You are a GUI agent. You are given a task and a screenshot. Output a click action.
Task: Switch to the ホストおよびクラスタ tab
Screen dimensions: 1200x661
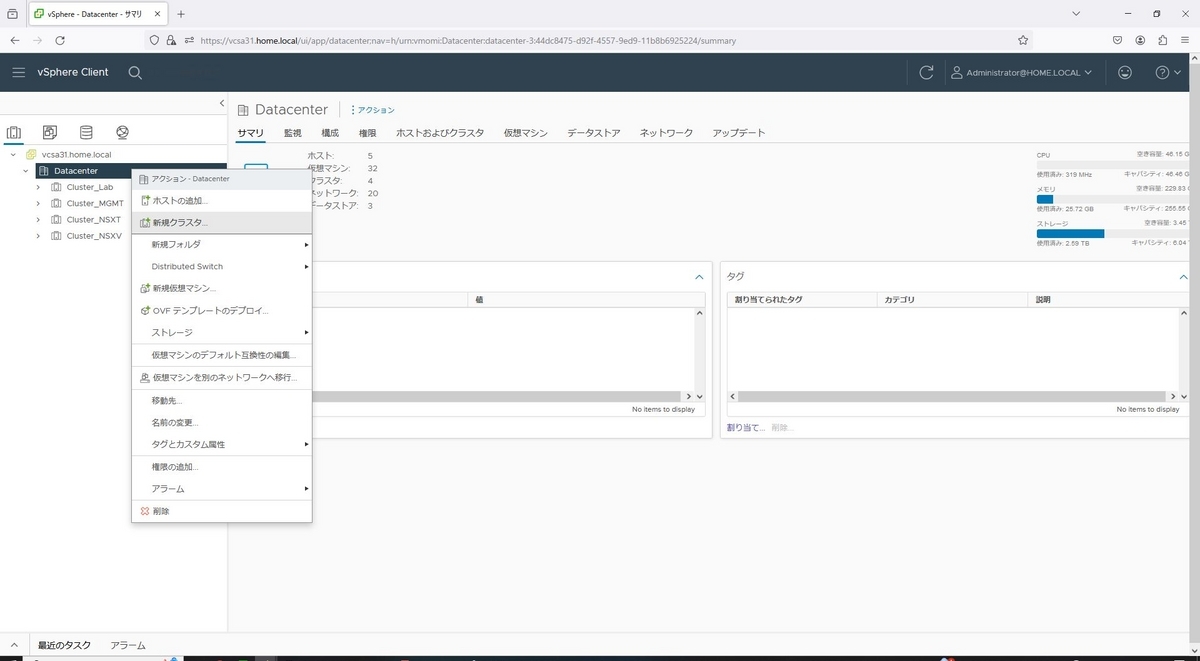440,133
